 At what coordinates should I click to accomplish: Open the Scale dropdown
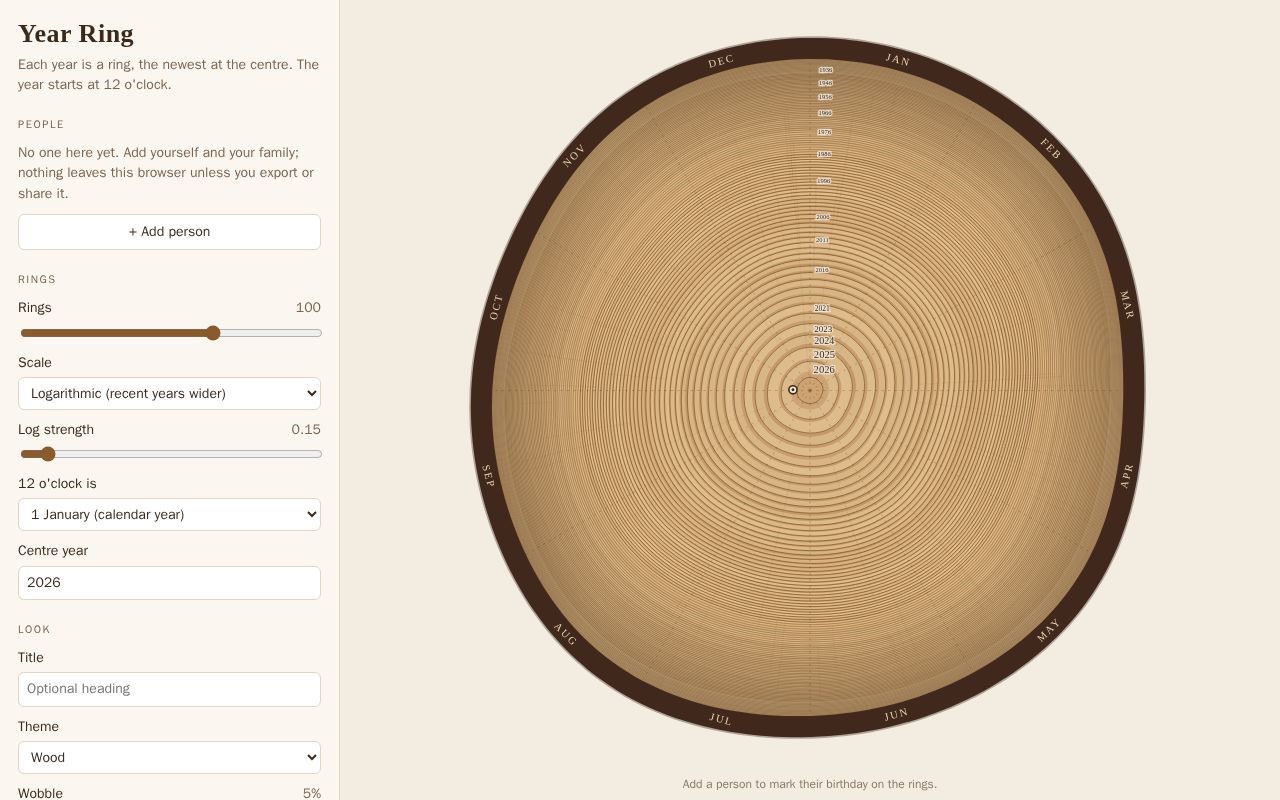coord(169,394)
